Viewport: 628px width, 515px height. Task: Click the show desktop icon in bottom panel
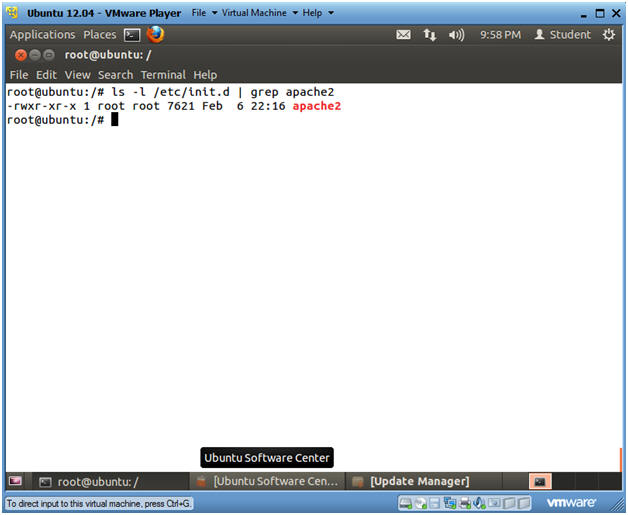[16, 481]
